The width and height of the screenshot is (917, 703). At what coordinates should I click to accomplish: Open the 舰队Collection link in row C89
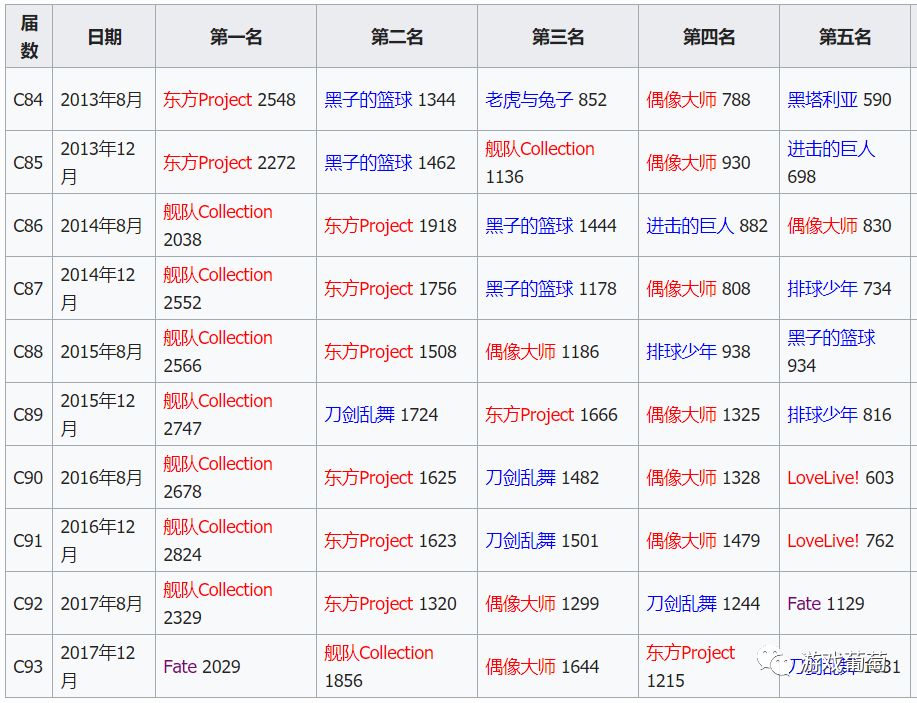(218, 401)
